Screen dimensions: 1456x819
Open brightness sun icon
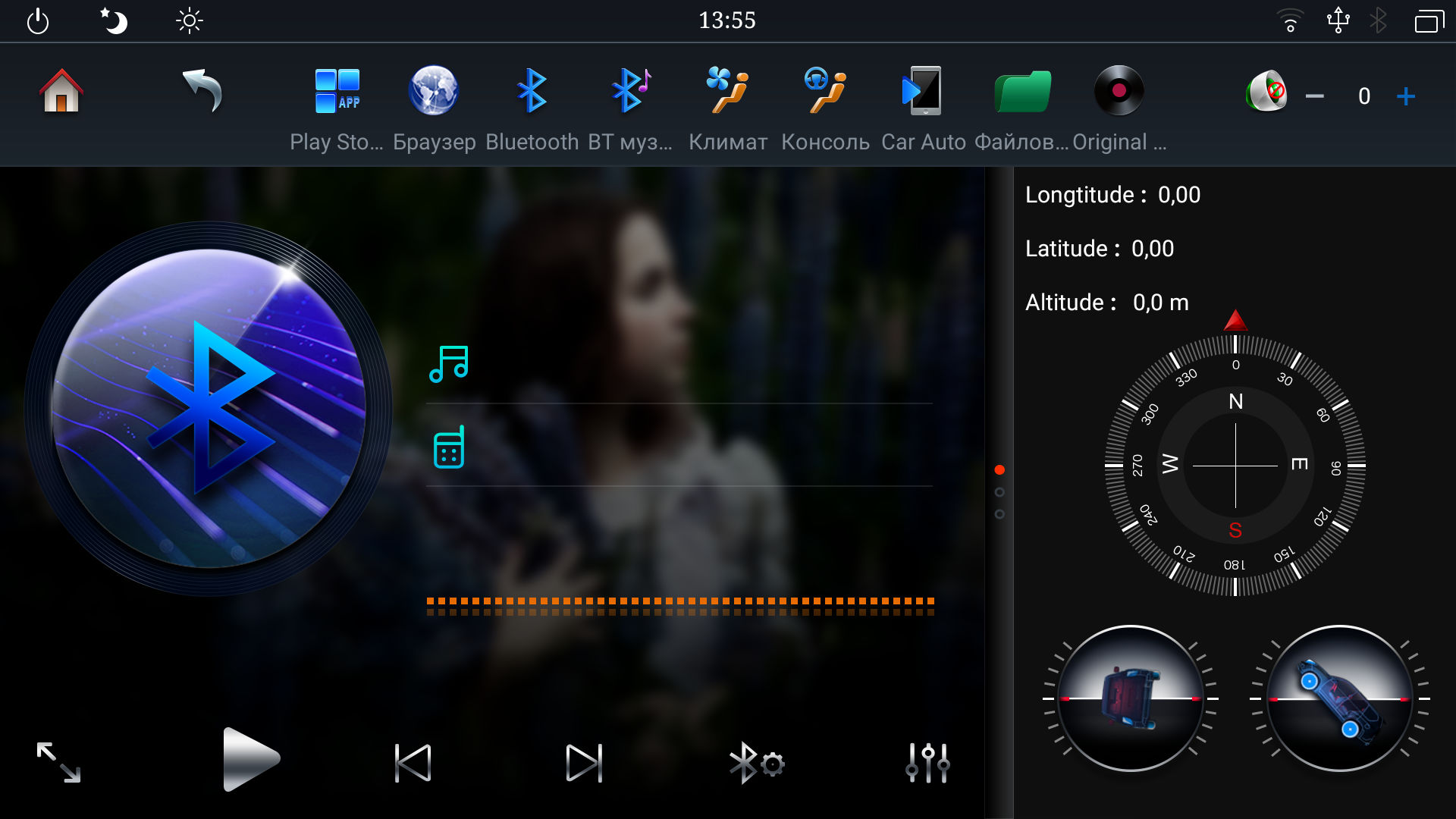[x=189, y=20]
